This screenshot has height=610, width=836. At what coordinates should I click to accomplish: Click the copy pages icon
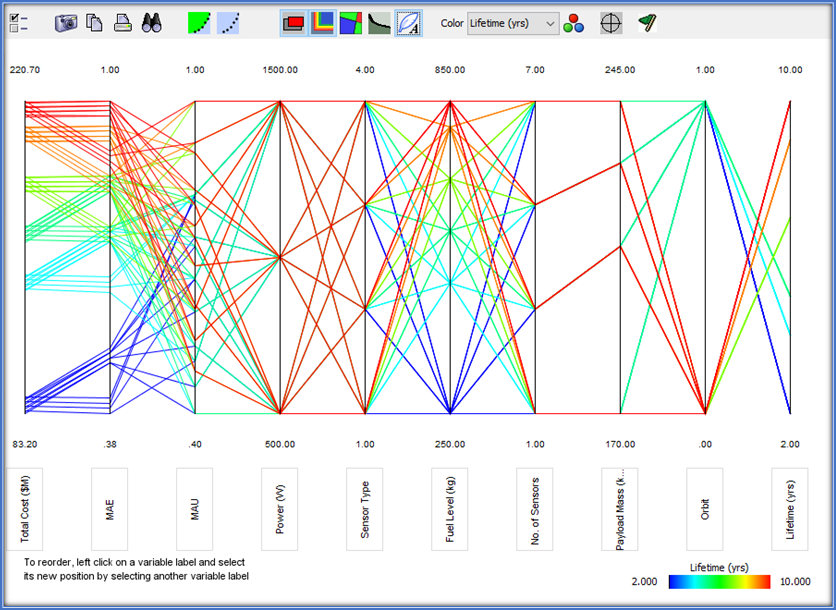(94, 23)
